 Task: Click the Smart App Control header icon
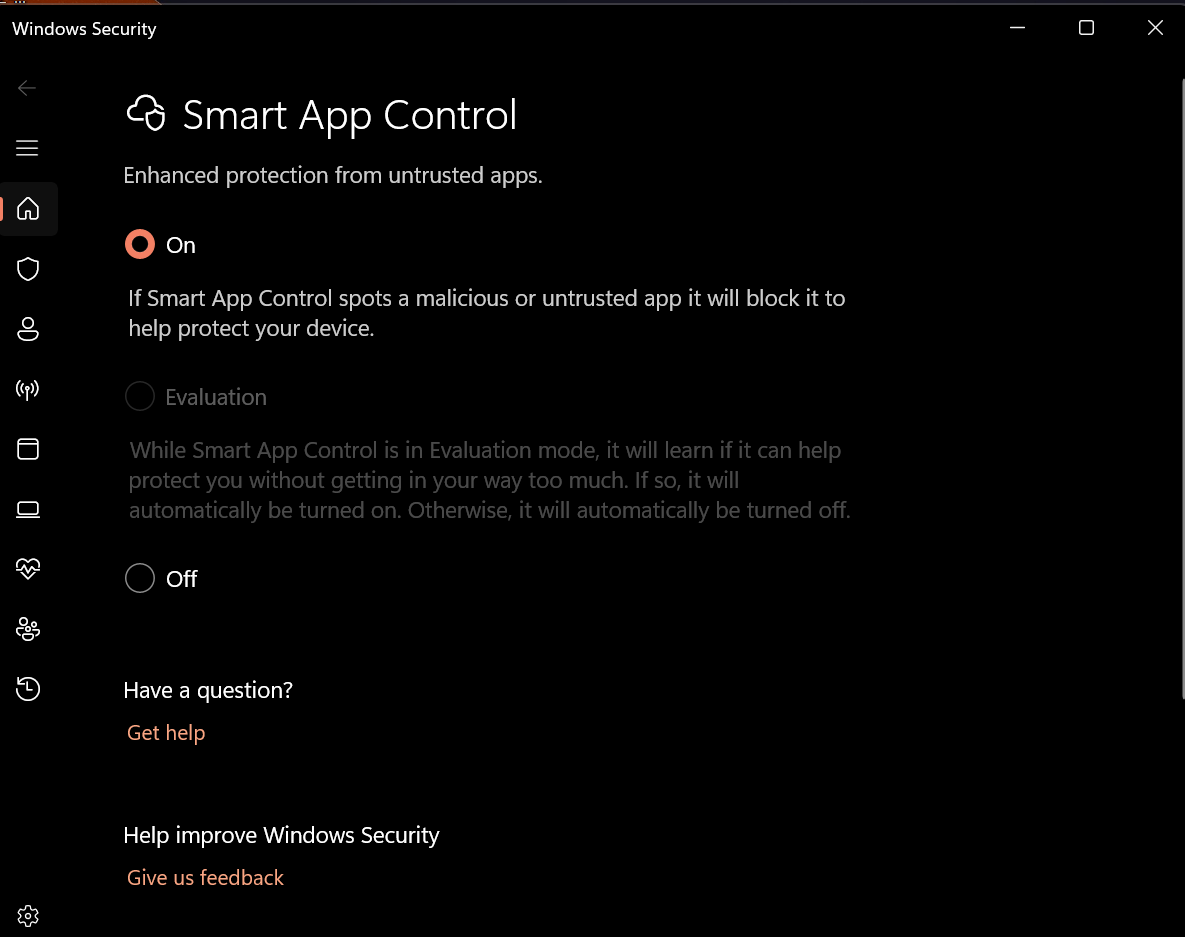[146, 114]
